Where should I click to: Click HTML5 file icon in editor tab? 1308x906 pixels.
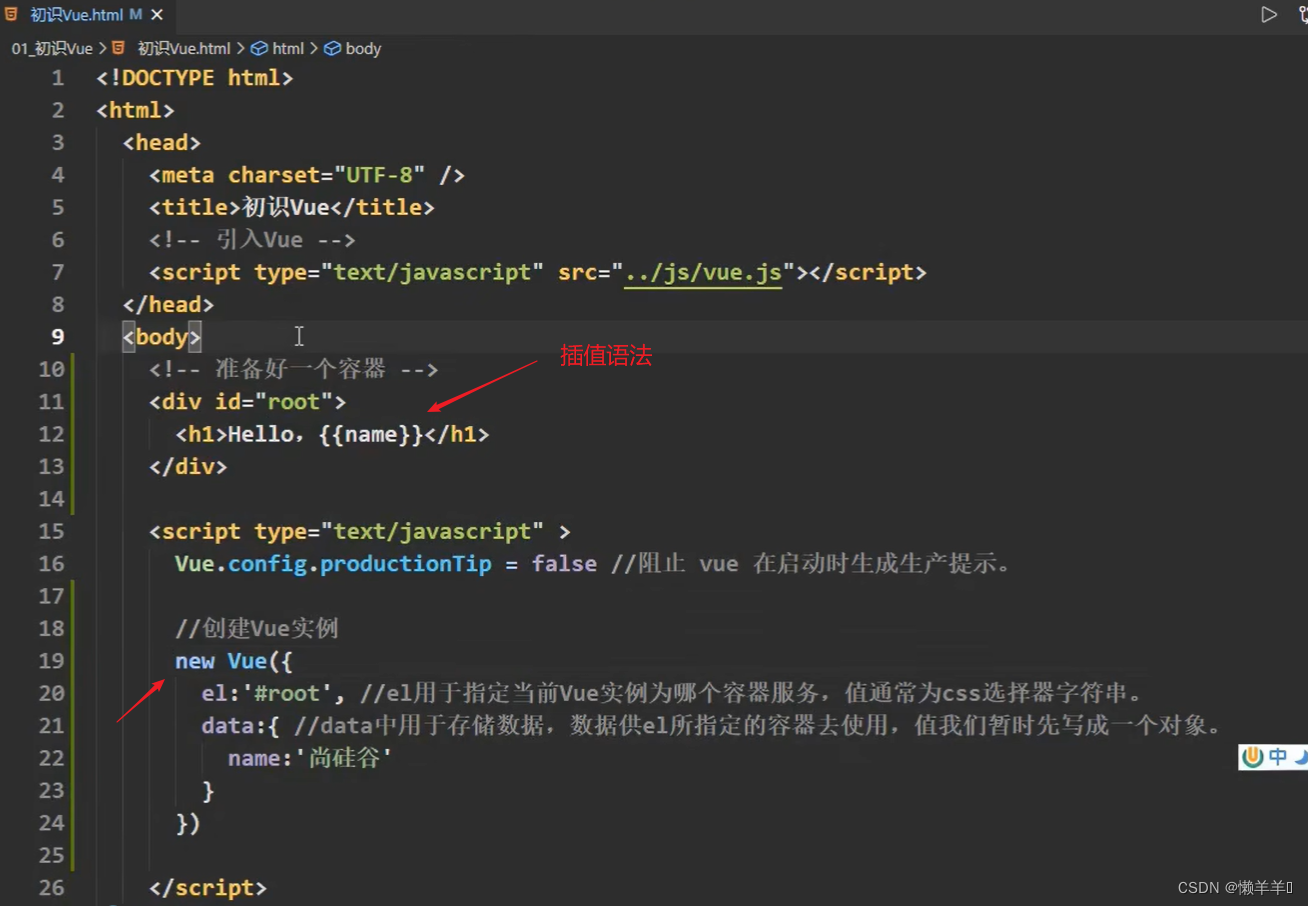(x=11, y=15)
